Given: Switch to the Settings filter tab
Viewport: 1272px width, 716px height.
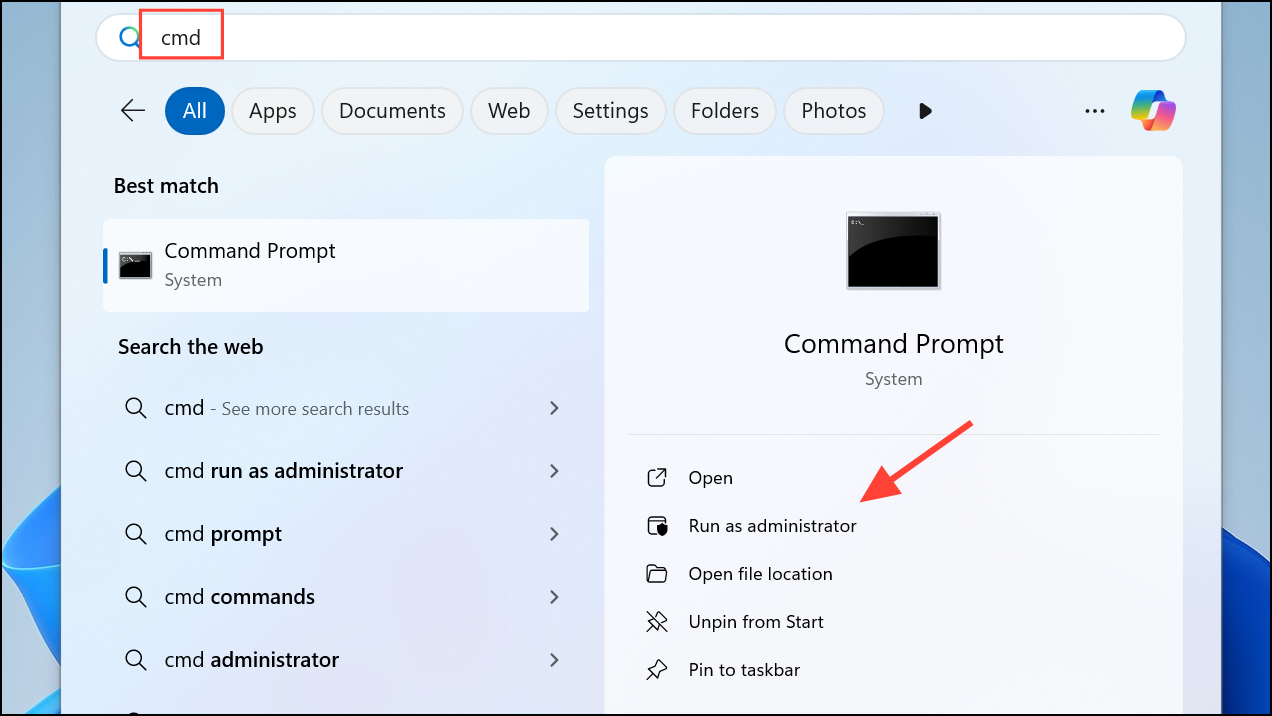Looking at the screenshot, I should click(x=610, y=111).
